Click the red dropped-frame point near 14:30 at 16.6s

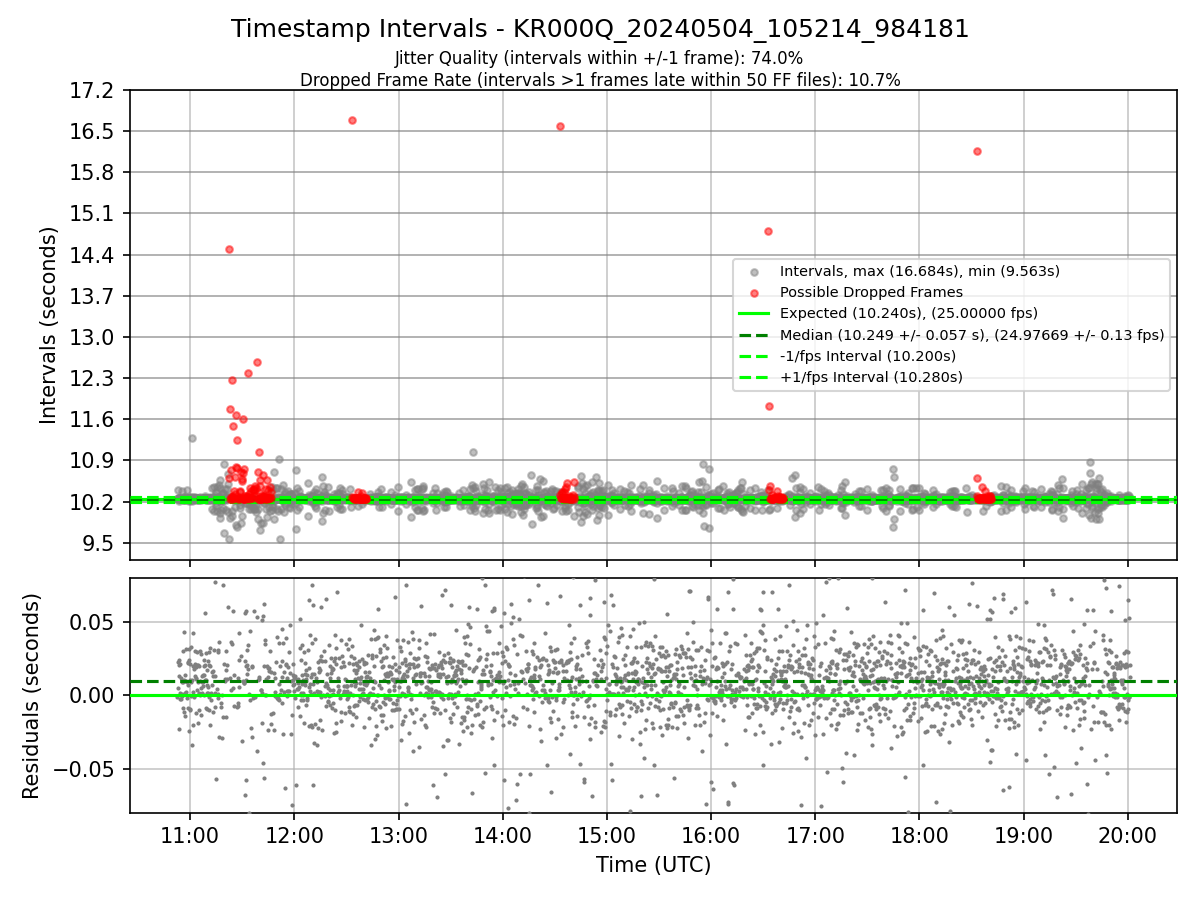coord(560,126)
